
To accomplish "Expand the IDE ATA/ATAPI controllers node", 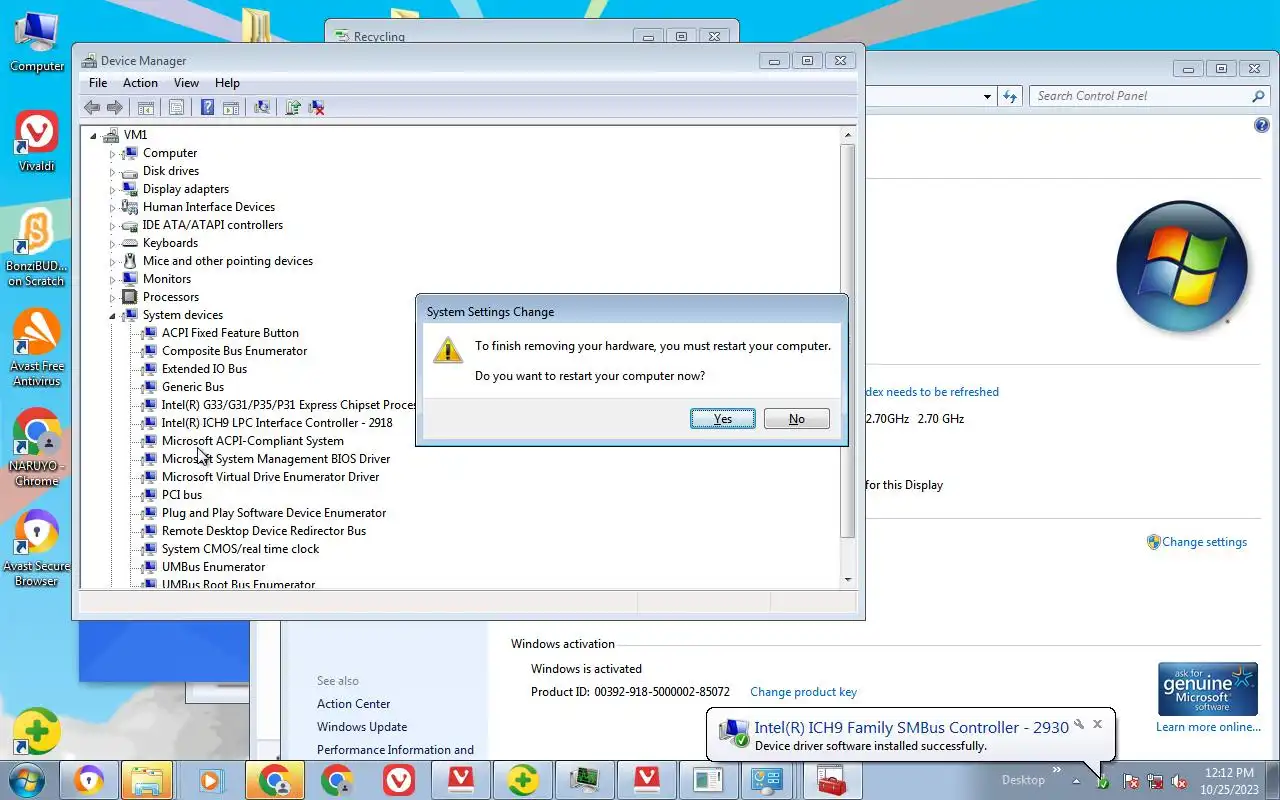I will point(113,226).
